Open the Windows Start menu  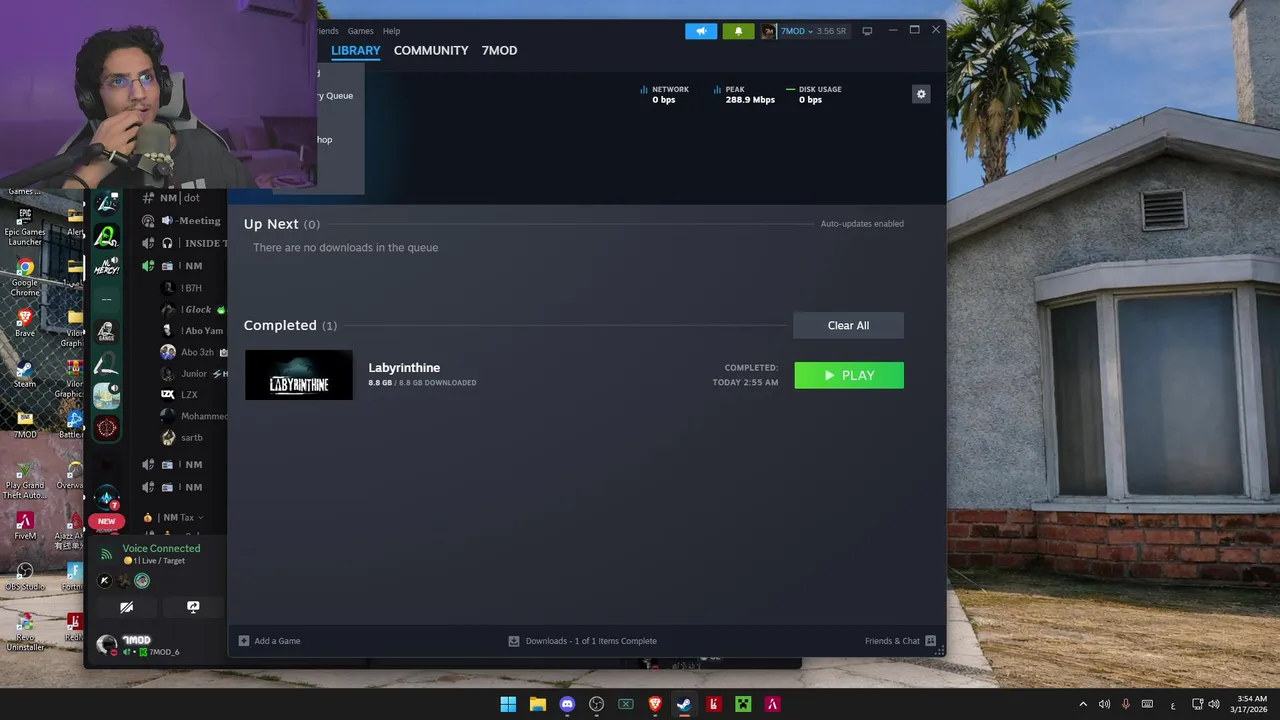[x=508, y=704]
